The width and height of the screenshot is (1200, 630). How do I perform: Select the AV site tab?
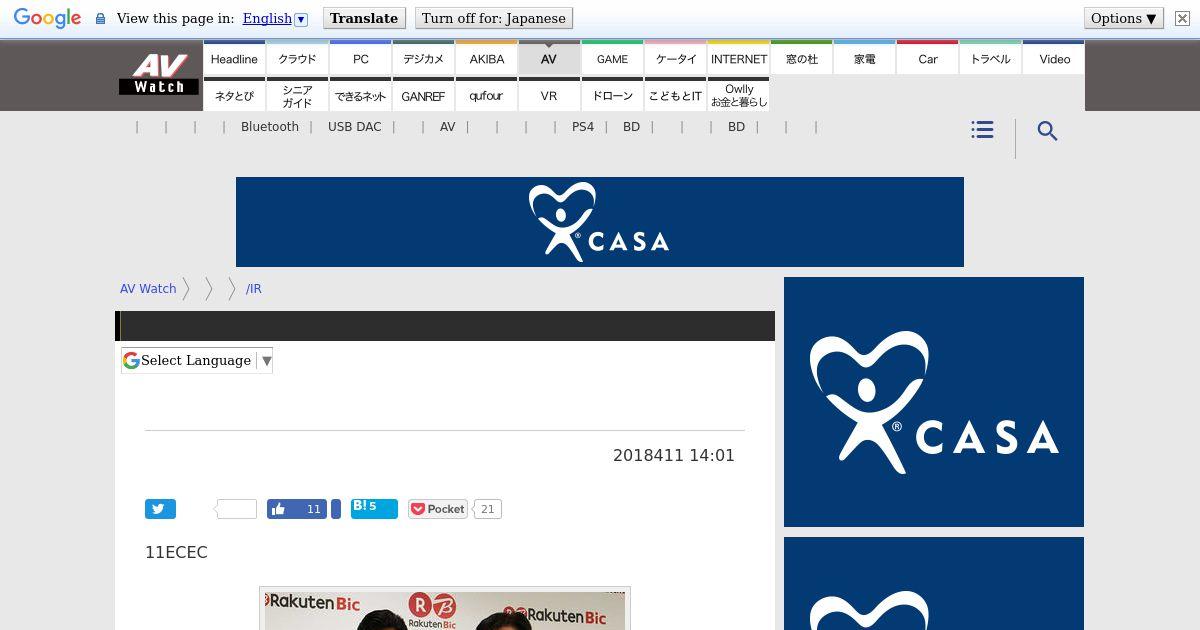(549, 59)
